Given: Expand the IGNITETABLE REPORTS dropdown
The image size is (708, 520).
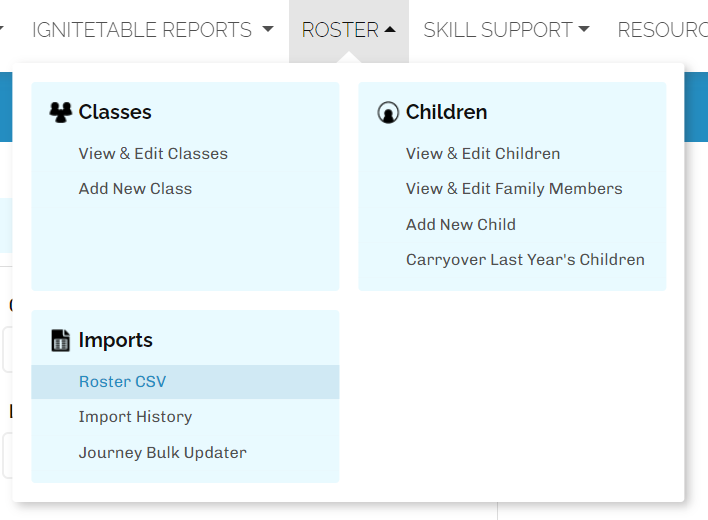Looking at the screenshot, I should click(152, 30).
